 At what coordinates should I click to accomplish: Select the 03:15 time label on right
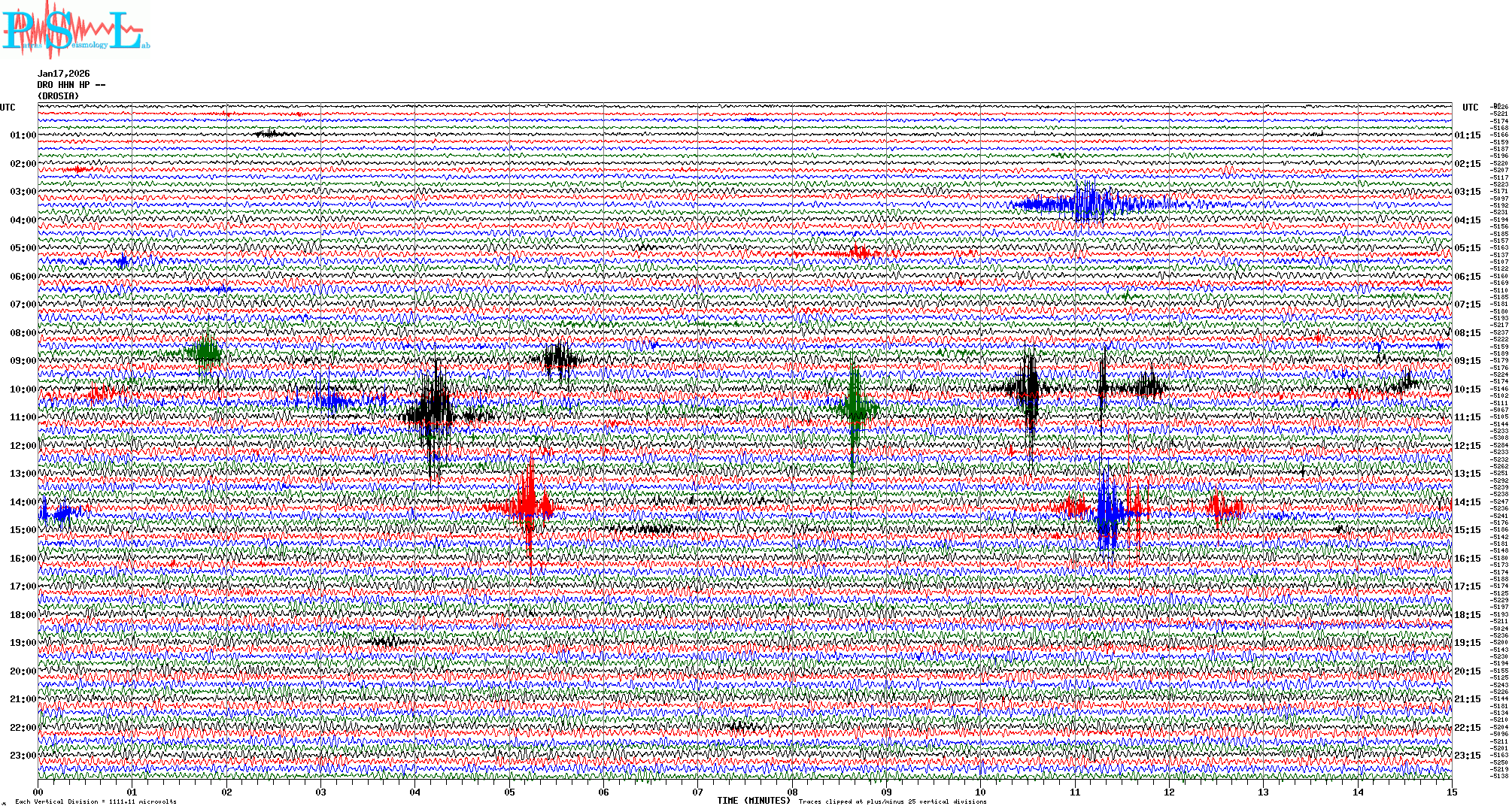click(x=1467, y=192)
